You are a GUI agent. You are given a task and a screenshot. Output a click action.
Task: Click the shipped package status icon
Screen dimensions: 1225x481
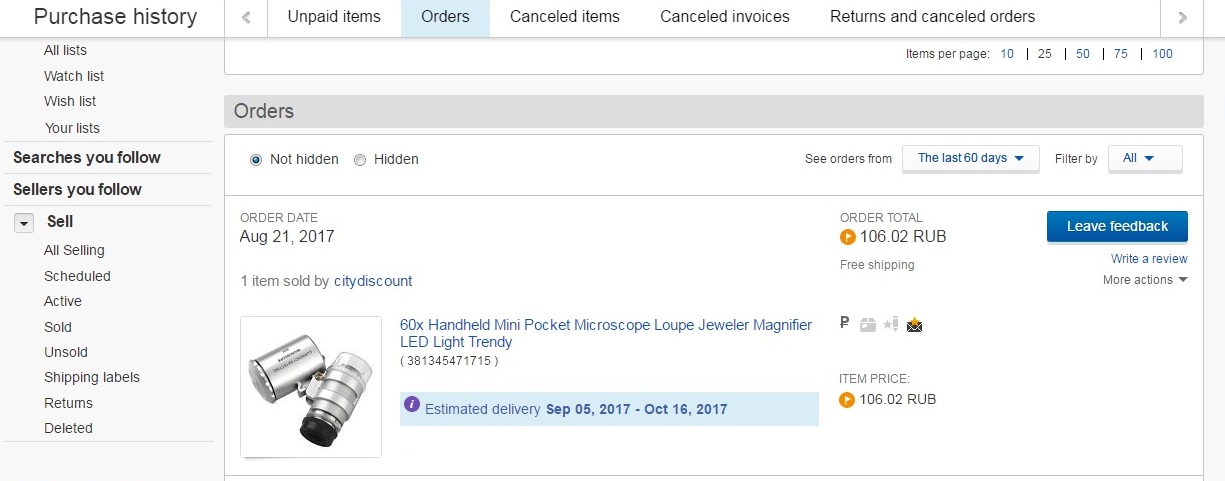tap(867, 324)
